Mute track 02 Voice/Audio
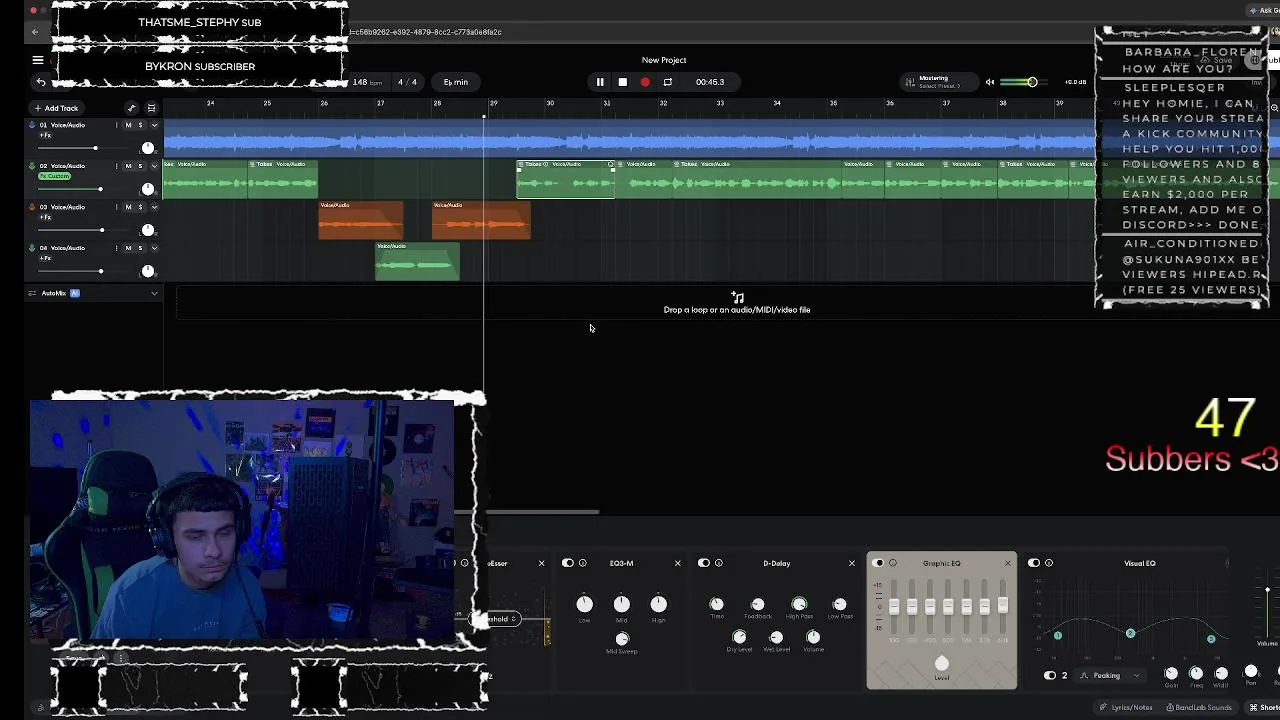The height and width of the screenshot is (720, 1280). pos(128,166)
